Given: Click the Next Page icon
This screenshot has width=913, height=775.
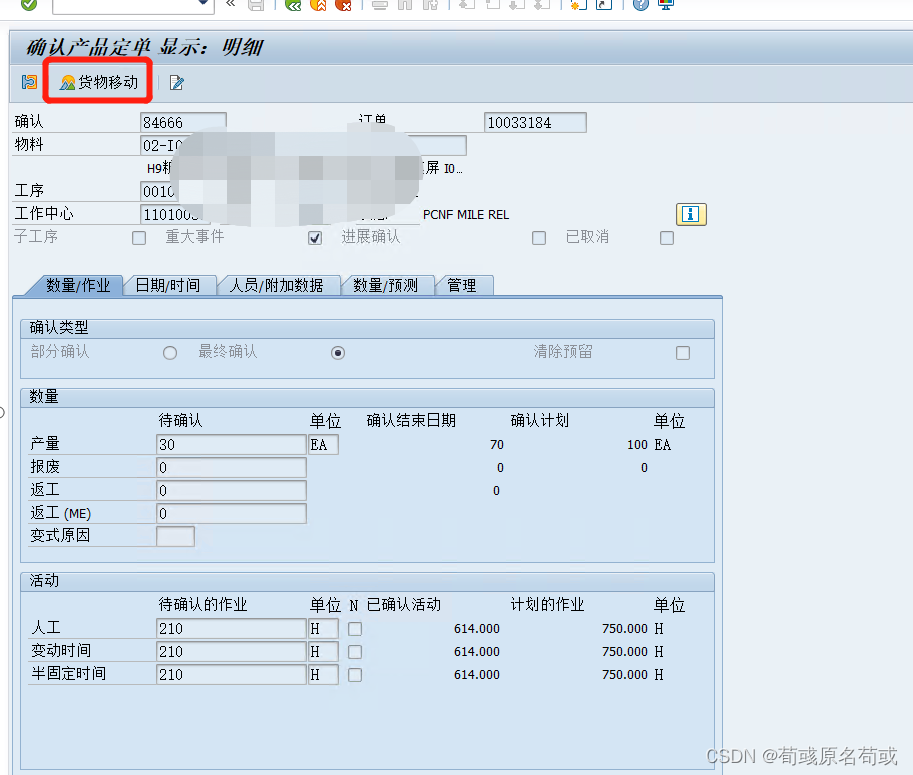Looking at the screenshot, I should click(x=517, y=5).
